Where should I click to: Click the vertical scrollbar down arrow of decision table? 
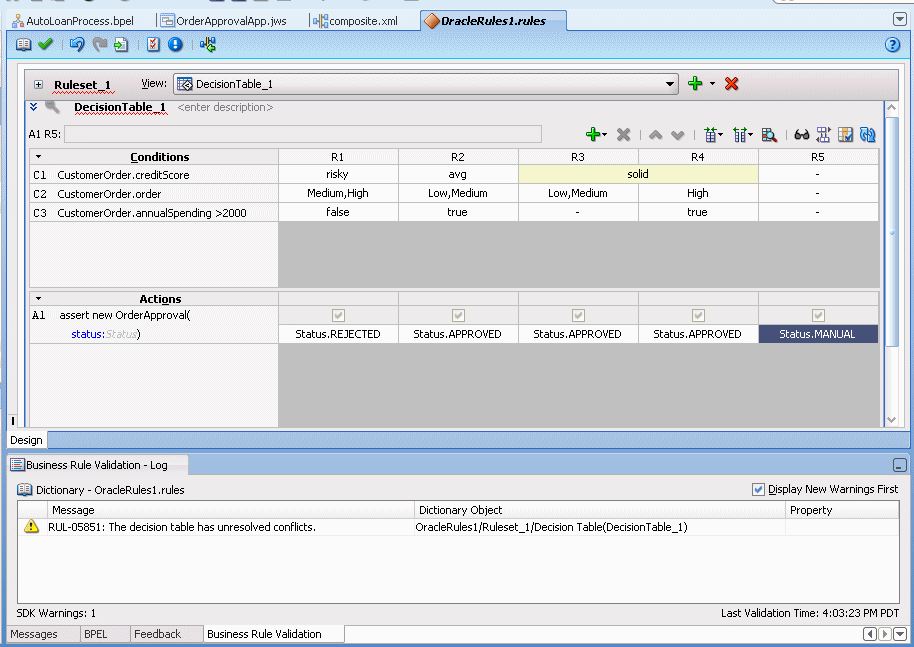(x=892, y=420)
